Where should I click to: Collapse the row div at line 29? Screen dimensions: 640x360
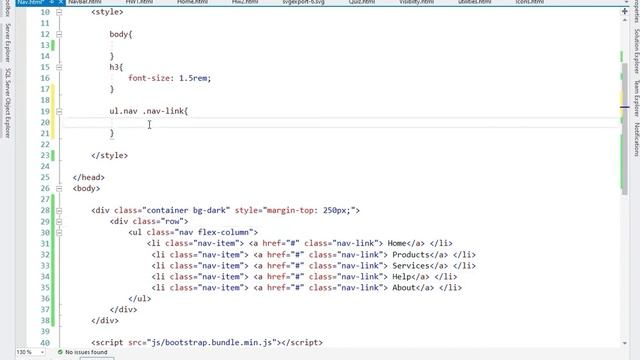tap(59, 222)
